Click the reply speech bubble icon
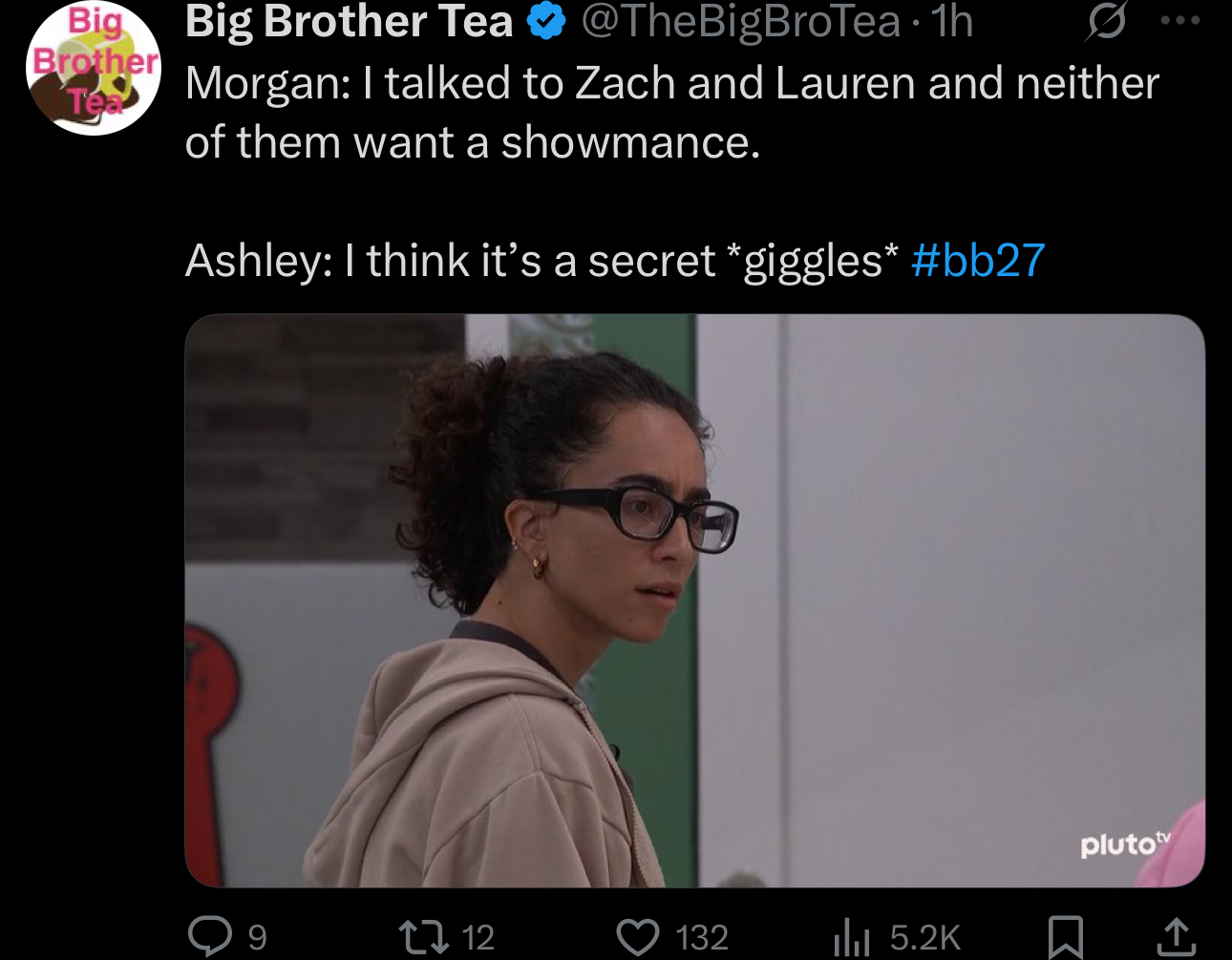This screenshot has height=960, width=1232. [x=209, y=936]
